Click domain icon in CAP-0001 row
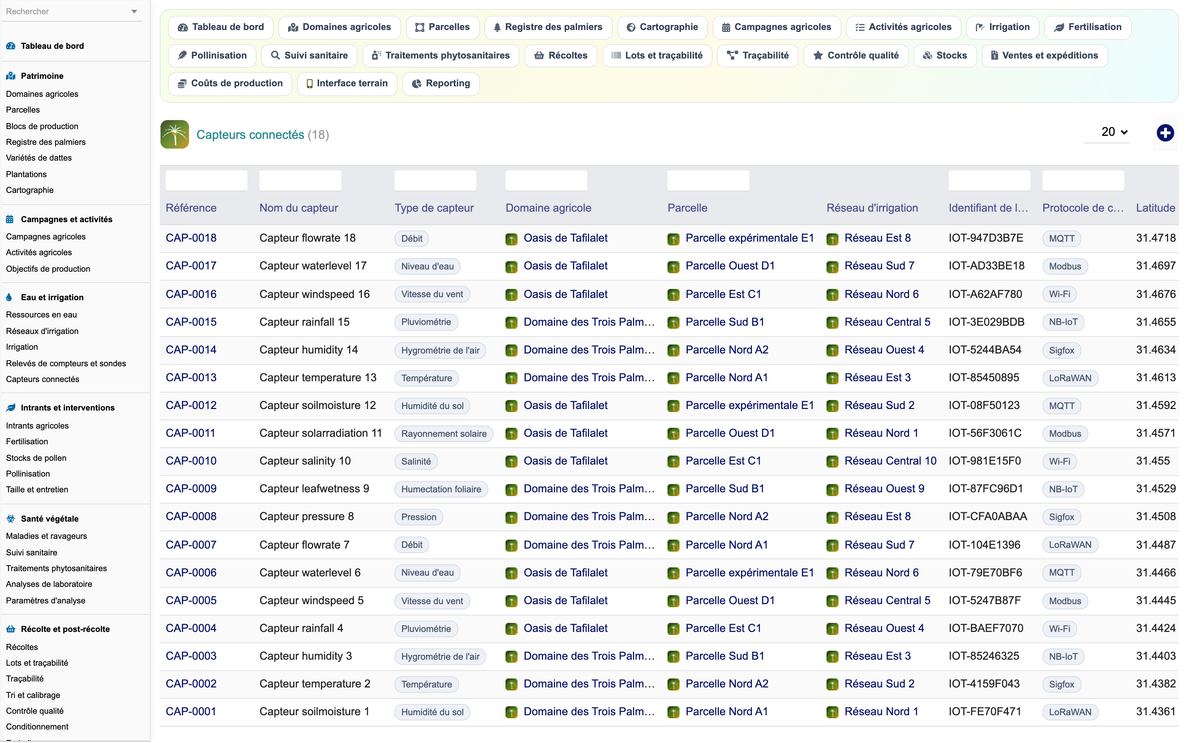The height and width of the screenshot is (743, 1200). click(x=512, y=712)
